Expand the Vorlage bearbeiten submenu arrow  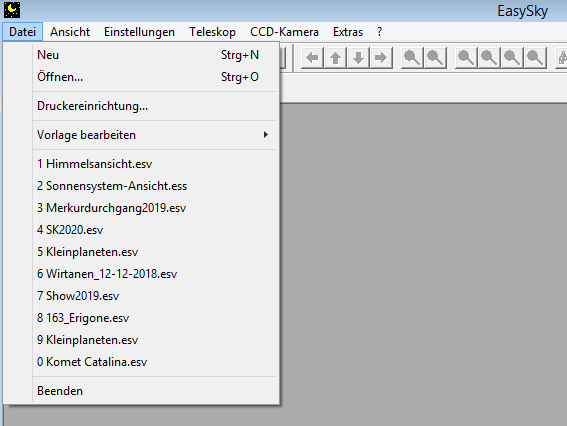[x=266, y=135]
